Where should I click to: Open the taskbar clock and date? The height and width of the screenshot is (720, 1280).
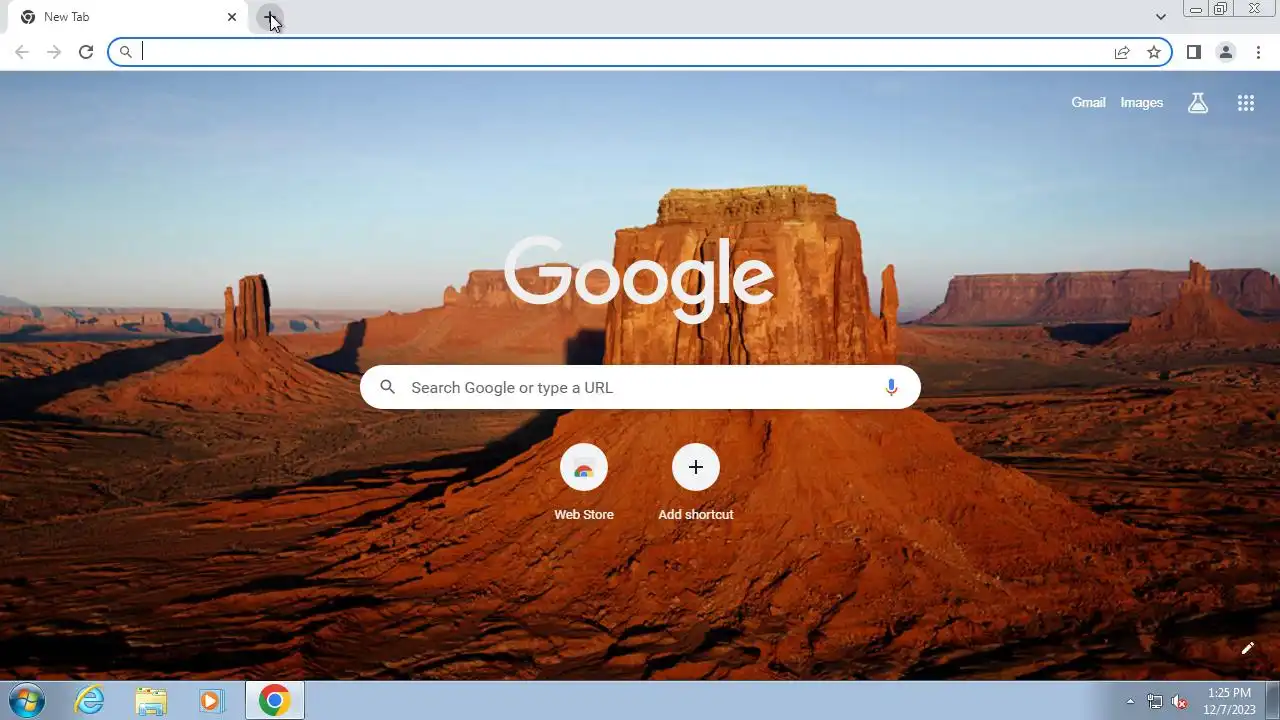point(1229,700)
